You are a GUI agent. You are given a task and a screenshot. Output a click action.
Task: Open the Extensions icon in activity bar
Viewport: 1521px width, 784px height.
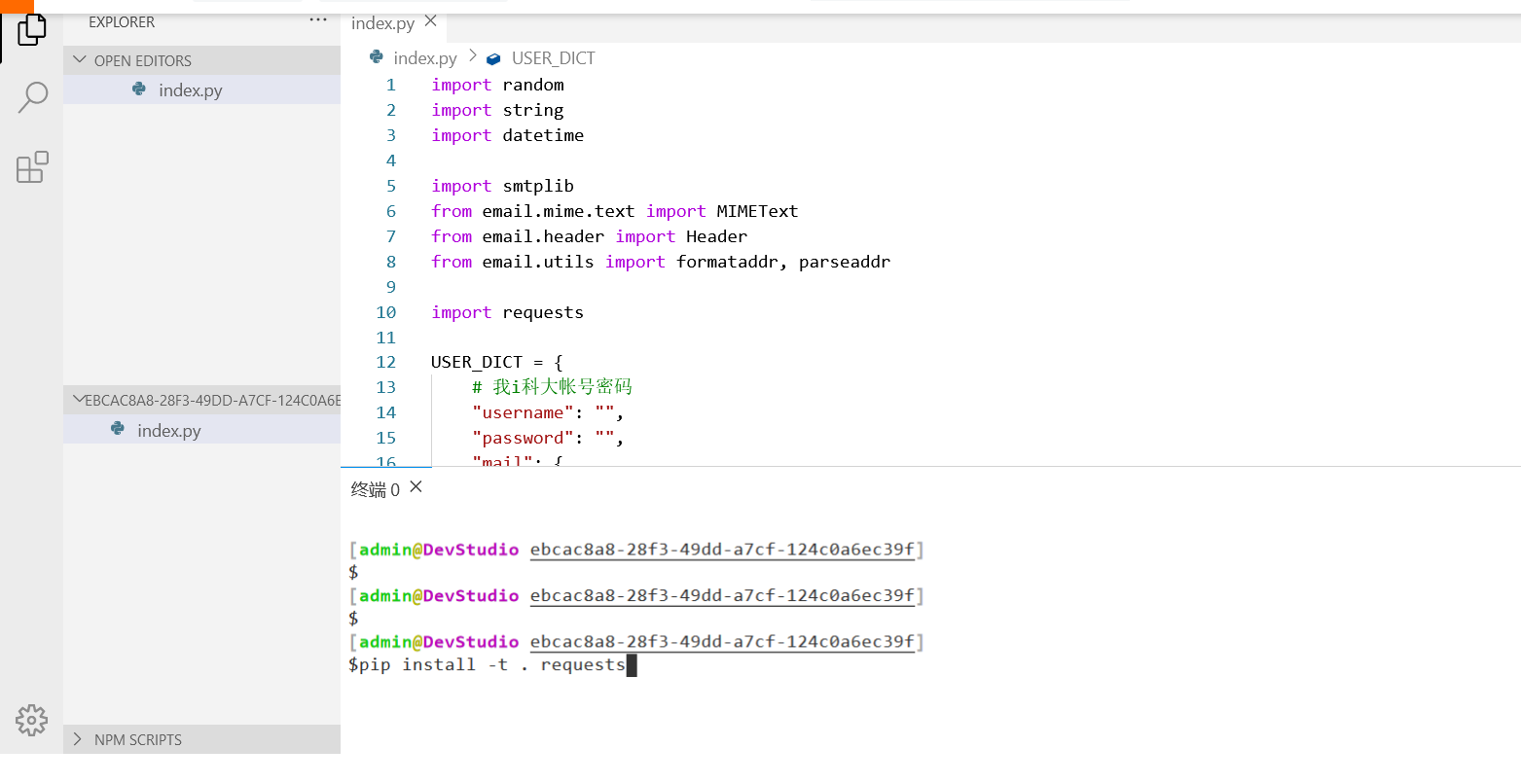[32, 167]
